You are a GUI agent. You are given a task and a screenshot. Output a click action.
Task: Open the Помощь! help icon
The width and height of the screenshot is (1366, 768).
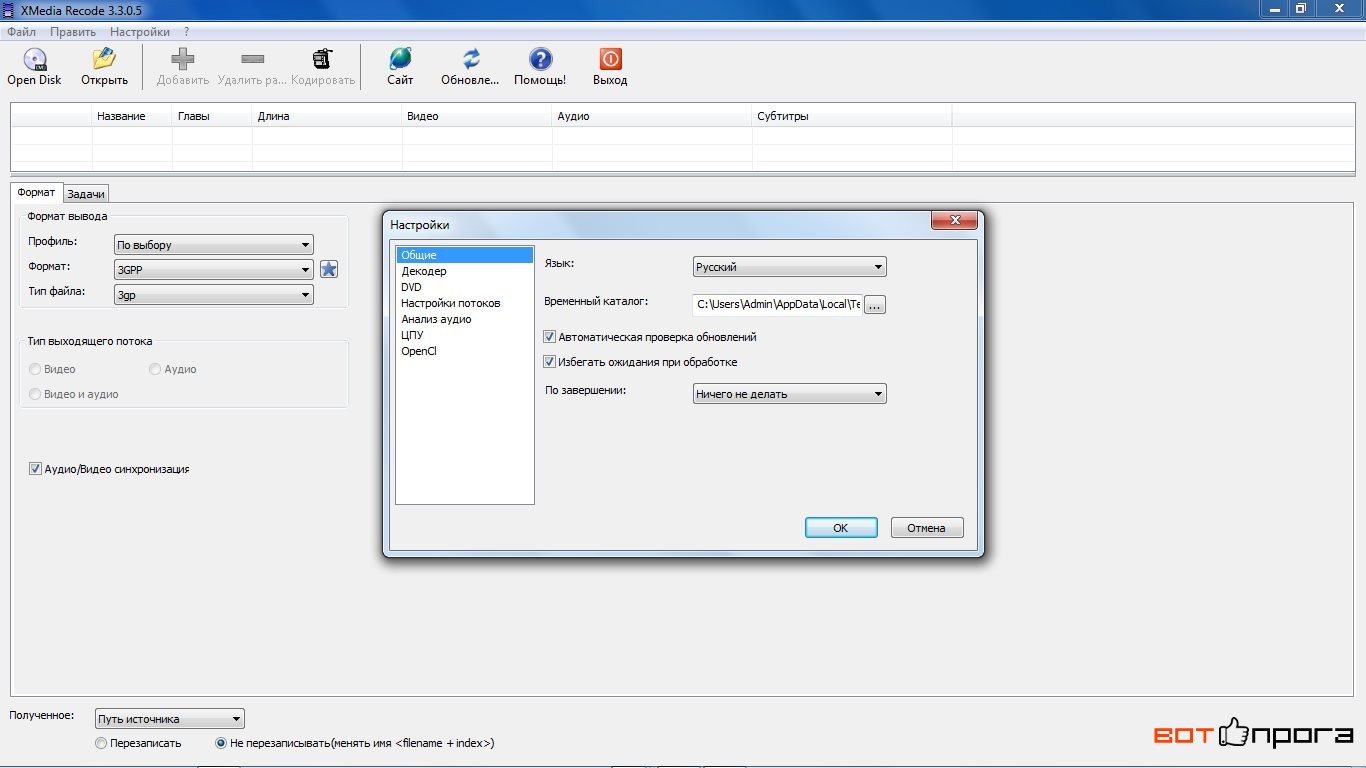(540, 59)
